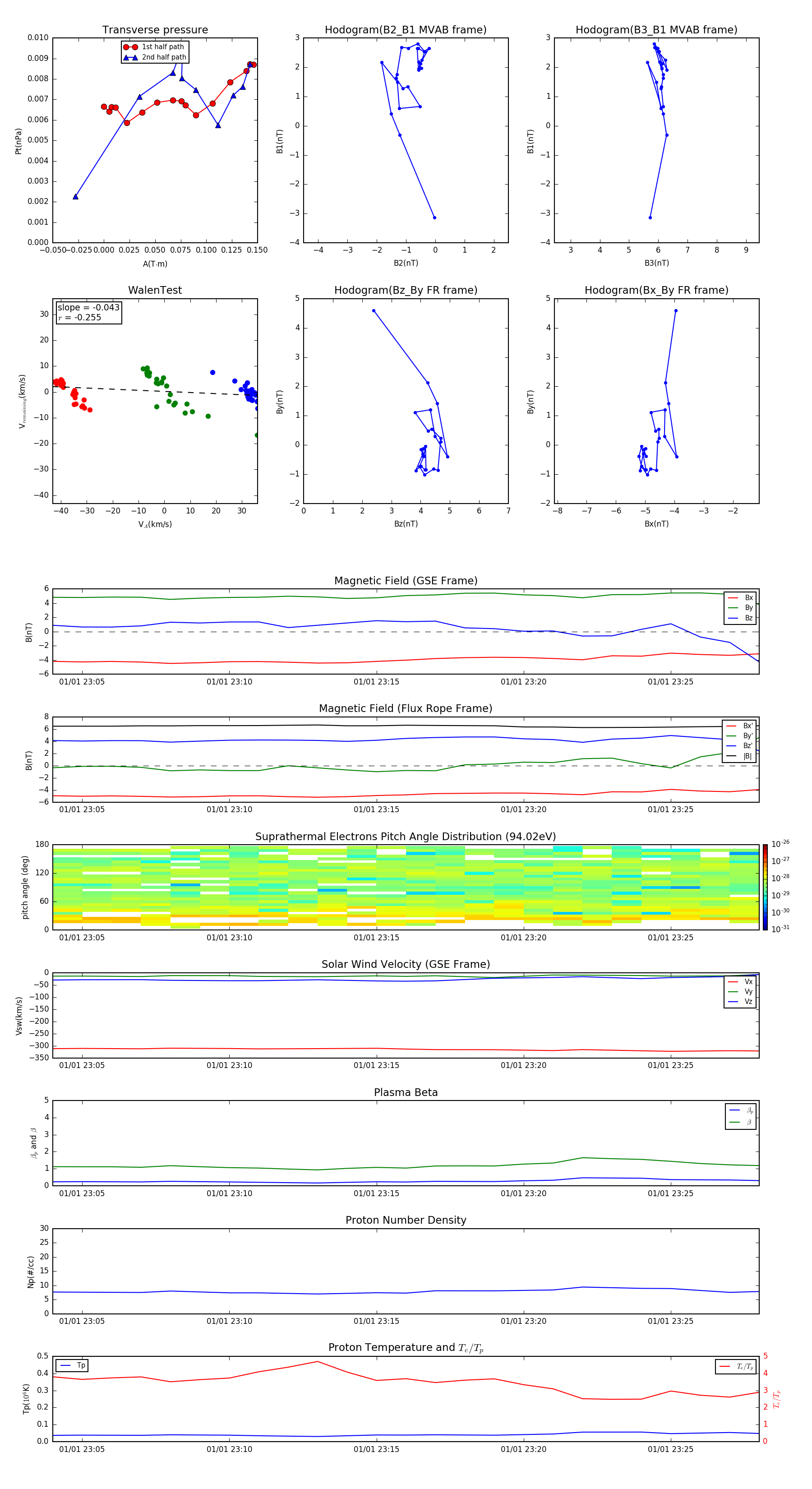Viewport: 812px width, 1489px height.
Task: Click the Tp legend entry
Action: [x=73, y=1365]
